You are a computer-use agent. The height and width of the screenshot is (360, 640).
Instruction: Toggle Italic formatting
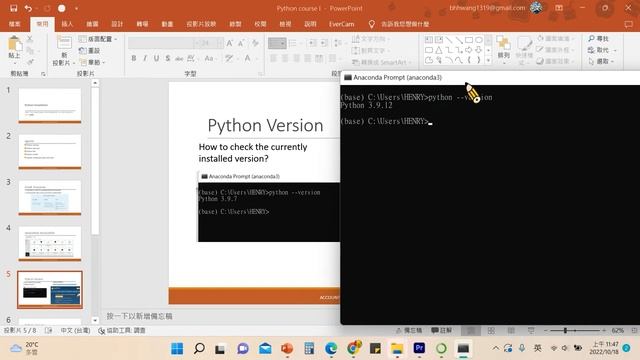(x=145, y=59)
